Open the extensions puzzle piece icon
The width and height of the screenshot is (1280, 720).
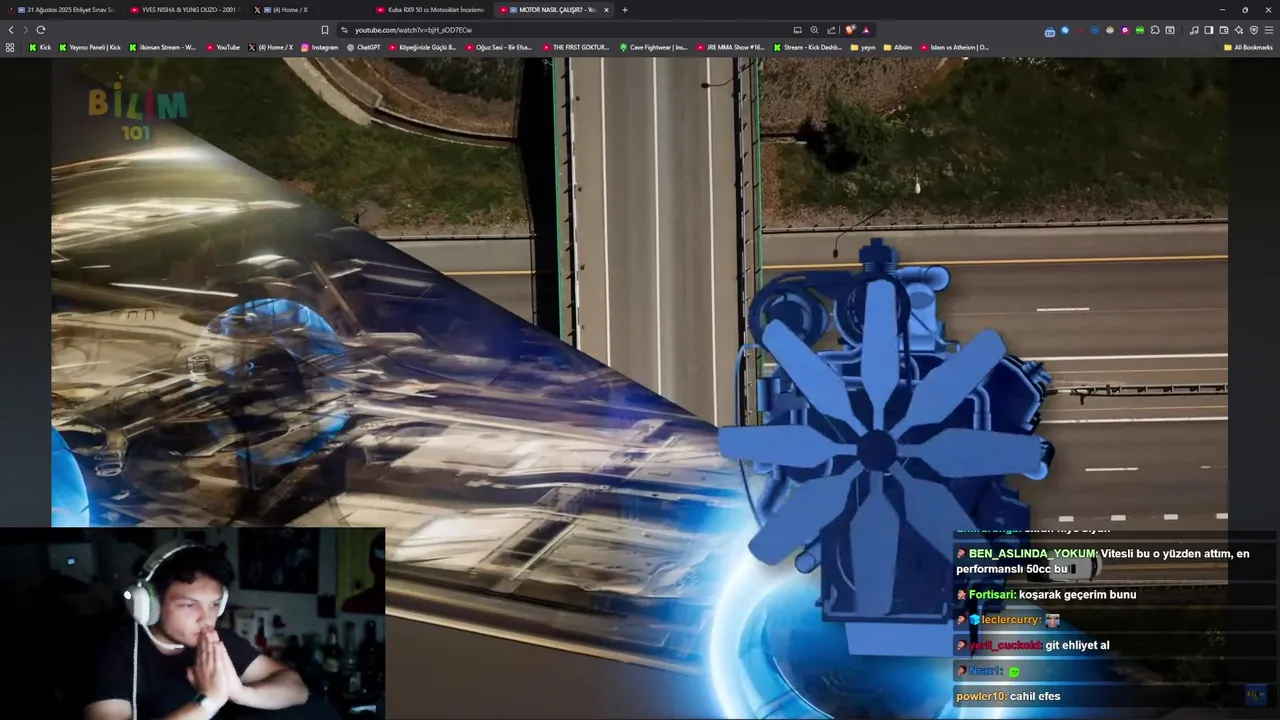click(x=1154, y=30)
